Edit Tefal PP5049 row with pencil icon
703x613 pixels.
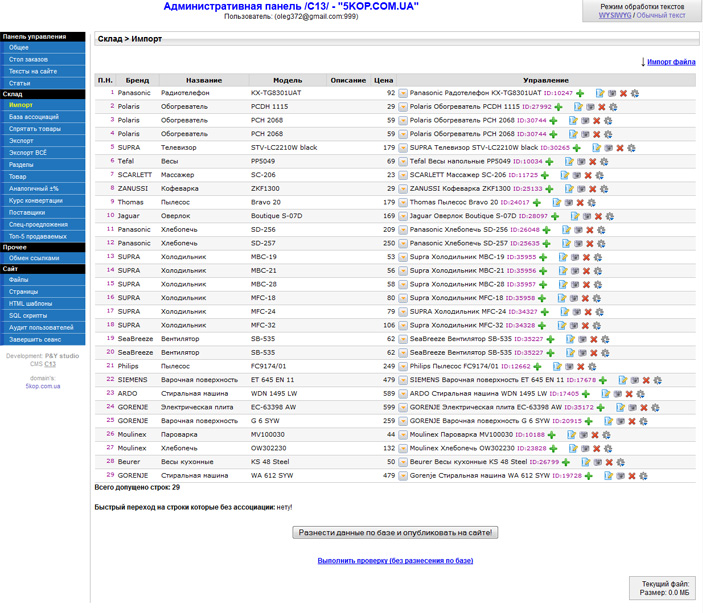569,161
